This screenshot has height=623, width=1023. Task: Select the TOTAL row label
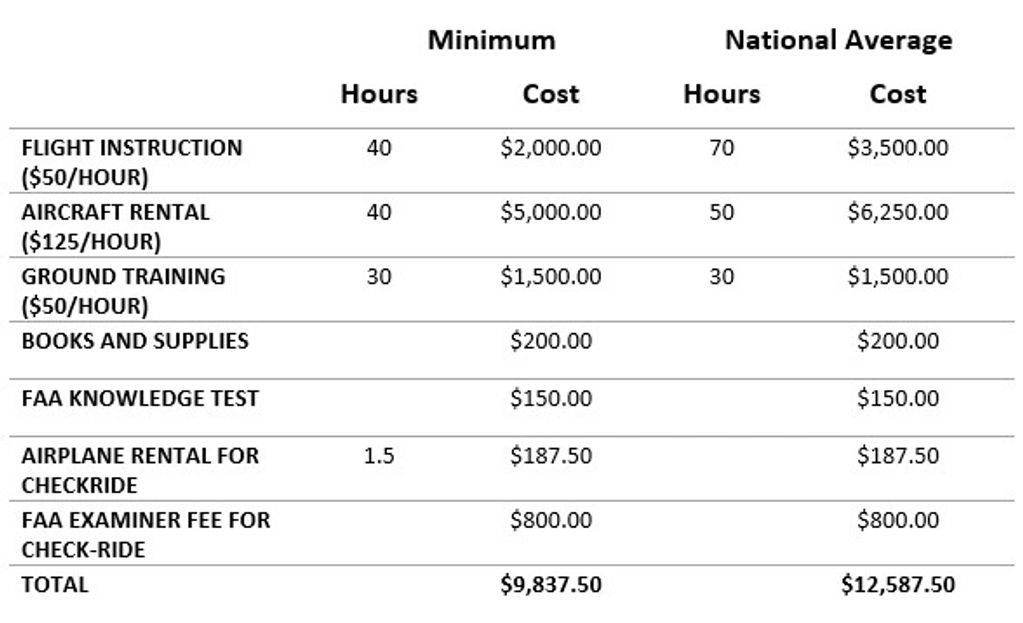tap(54, 585)
